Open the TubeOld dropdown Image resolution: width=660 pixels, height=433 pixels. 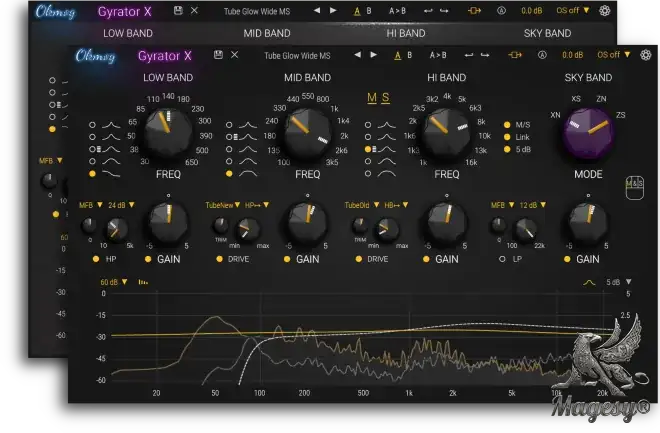(362, 205)
